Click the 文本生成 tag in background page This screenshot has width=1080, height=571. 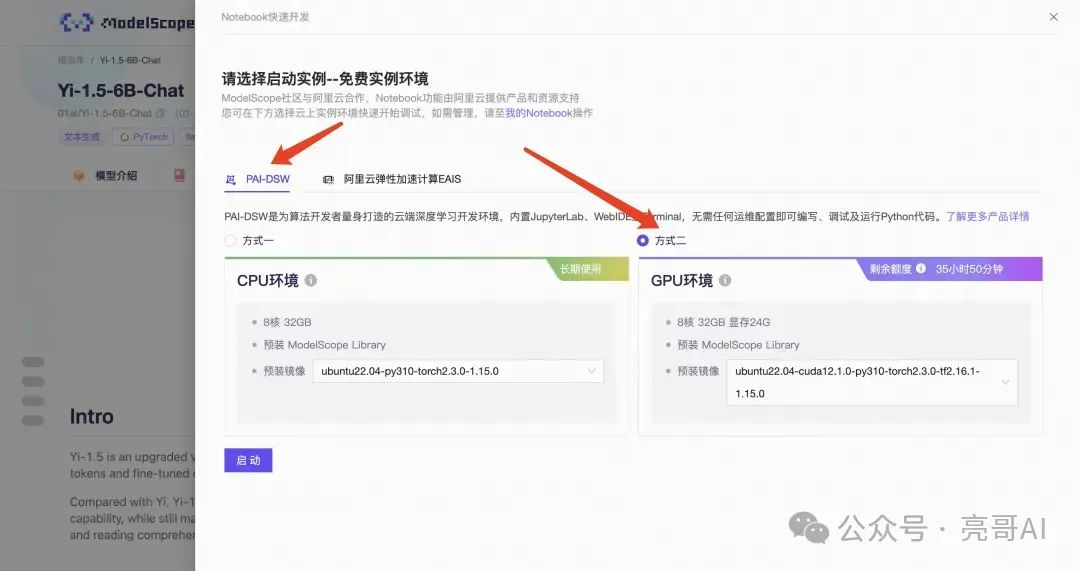point(82,137)
